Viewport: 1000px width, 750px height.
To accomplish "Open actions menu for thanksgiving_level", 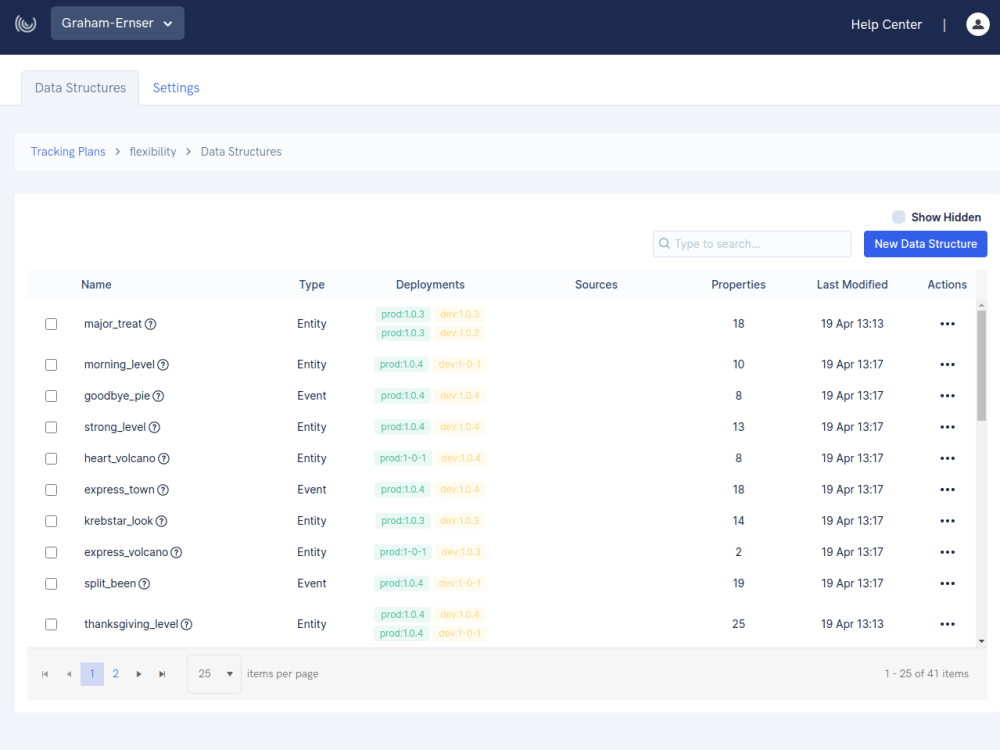I will pyautogui.click(x=947, y=624).
